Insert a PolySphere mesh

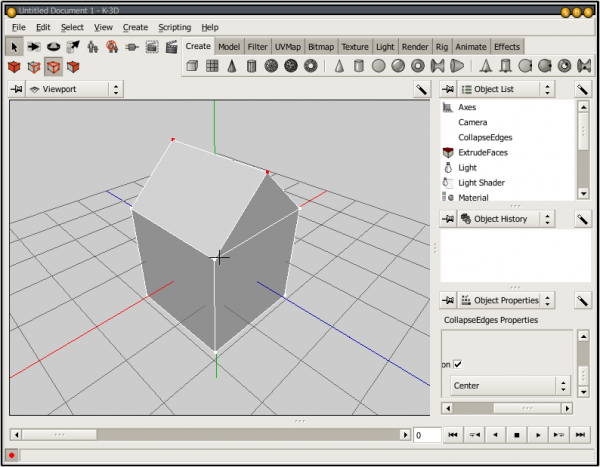point(271,66)
